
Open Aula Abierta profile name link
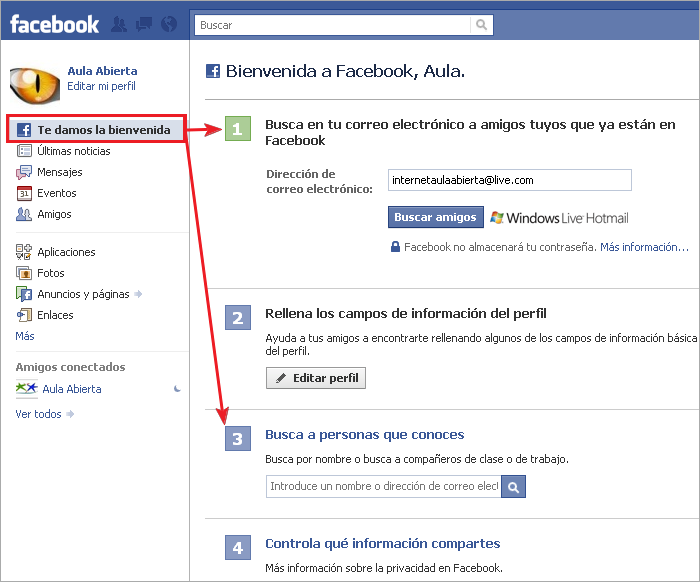(x=102, y=71)
